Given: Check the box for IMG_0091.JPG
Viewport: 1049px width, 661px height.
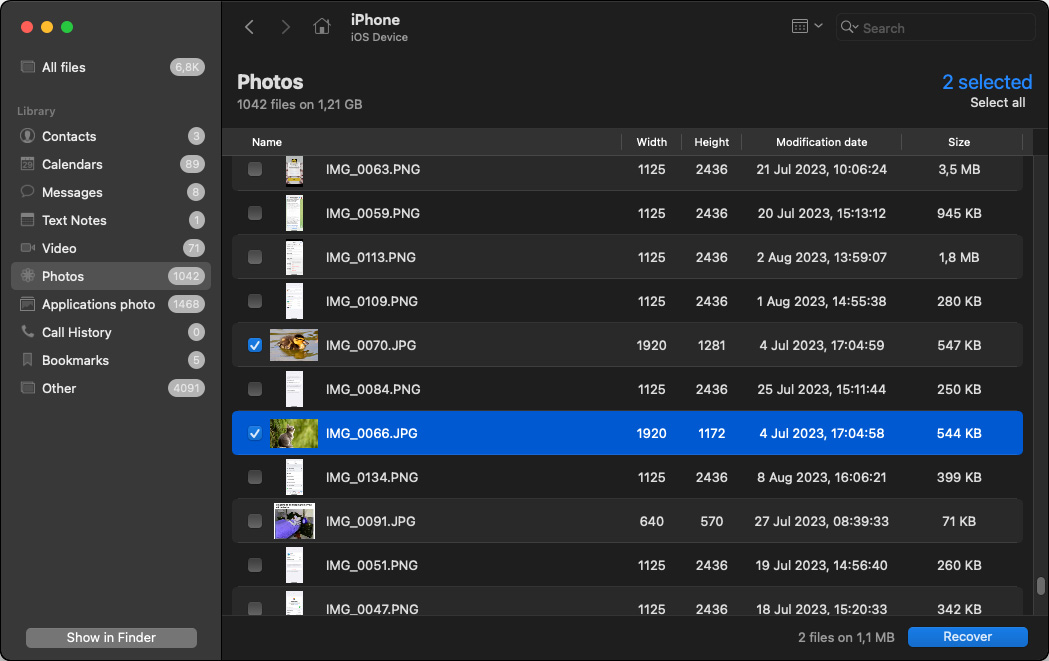Looking at the screenshot, I should [x=255, y=521].
